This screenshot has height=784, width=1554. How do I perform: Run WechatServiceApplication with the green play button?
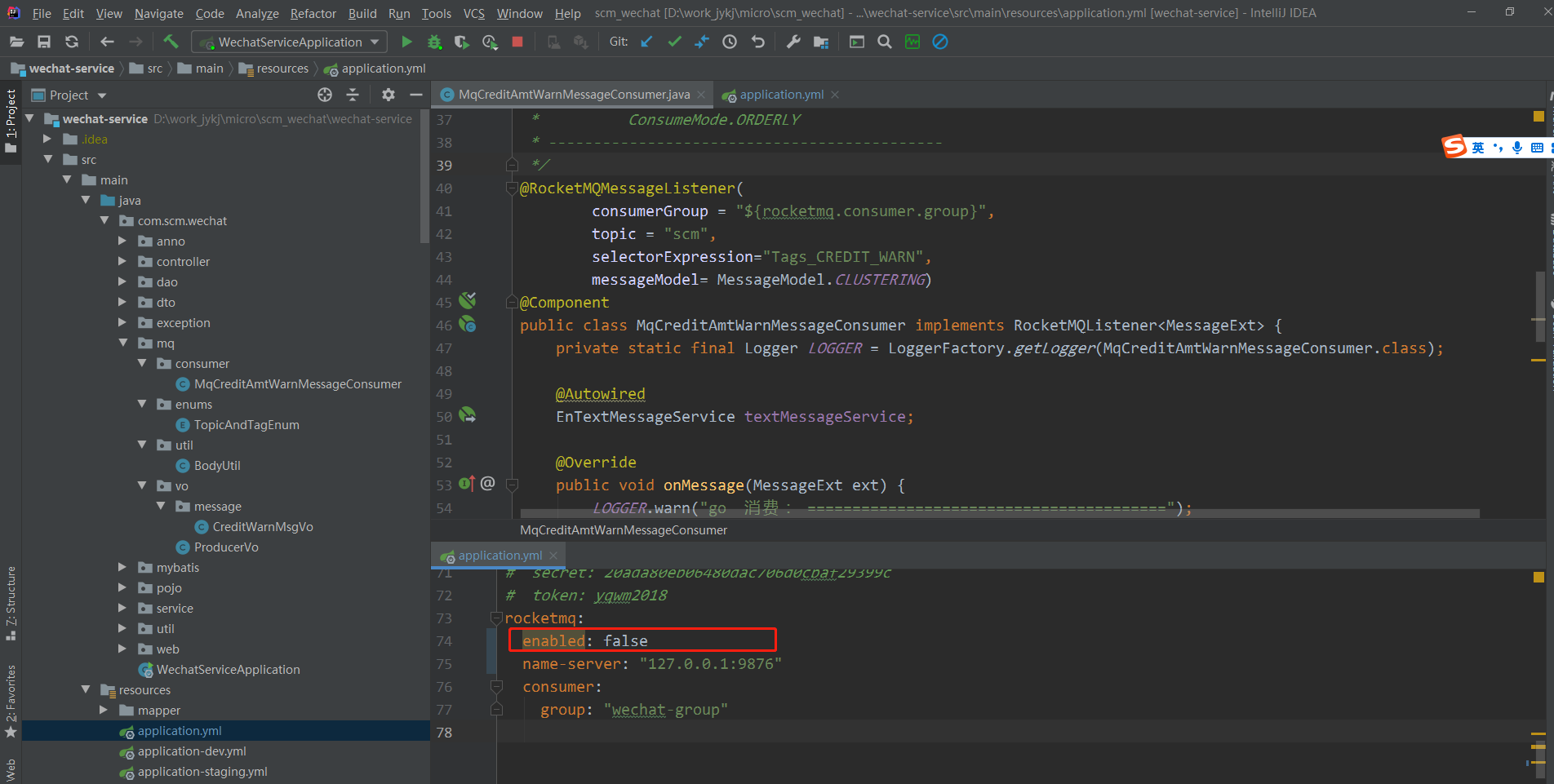click(406, 42)
